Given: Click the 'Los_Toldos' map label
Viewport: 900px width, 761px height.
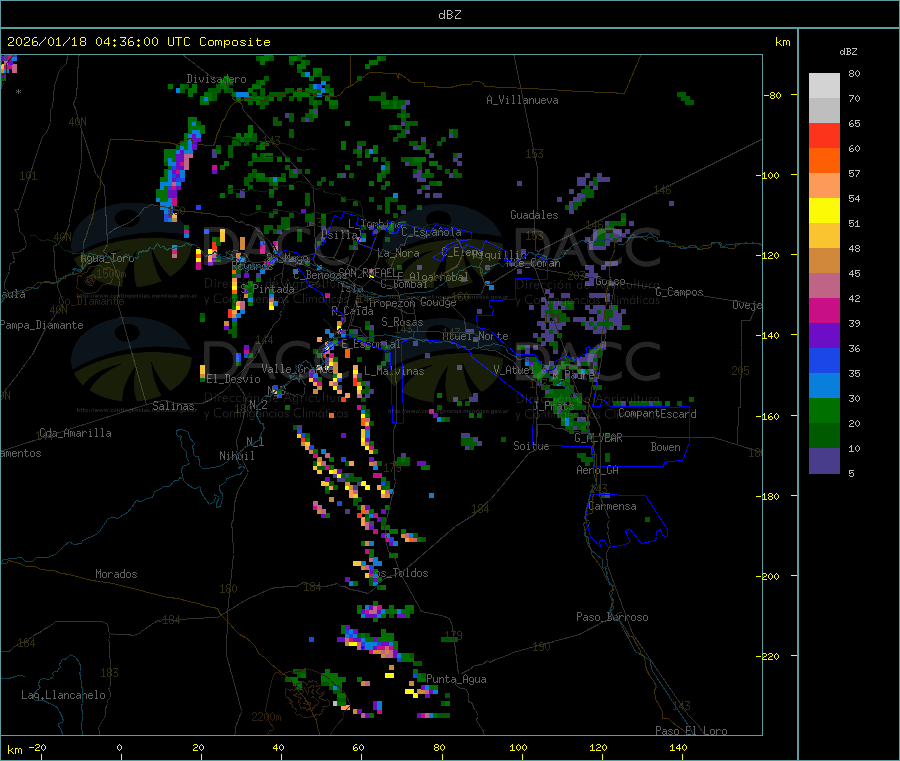Looking at the screenshot, I should click(399, 573).
